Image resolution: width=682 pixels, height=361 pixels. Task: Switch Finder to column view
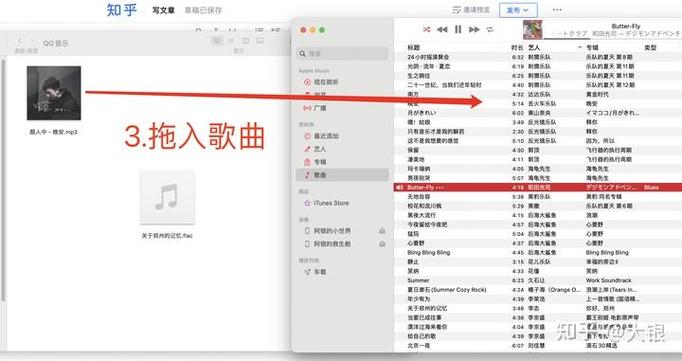245,41
